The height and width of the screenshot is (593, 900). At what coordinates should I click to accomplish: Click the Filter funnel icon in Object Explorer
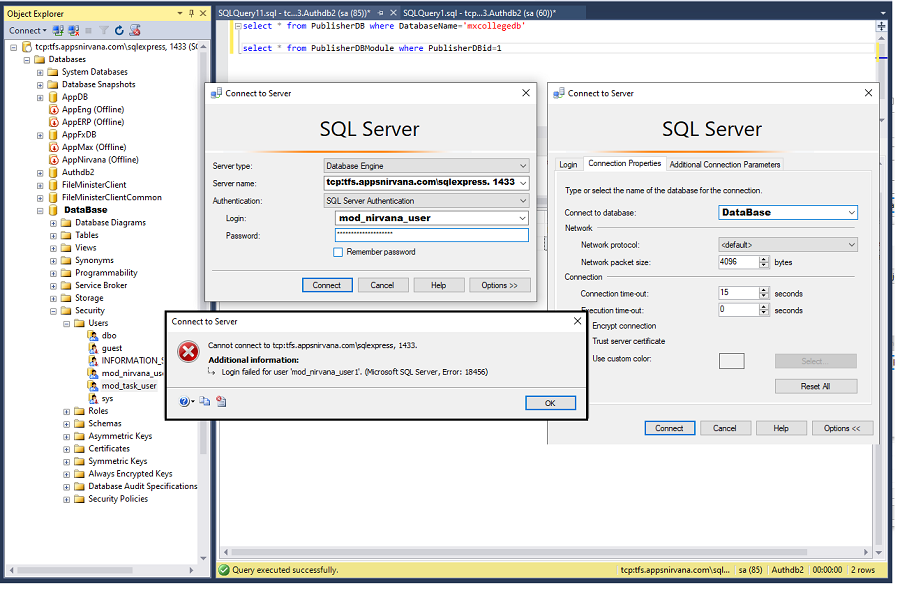[104, 30]
